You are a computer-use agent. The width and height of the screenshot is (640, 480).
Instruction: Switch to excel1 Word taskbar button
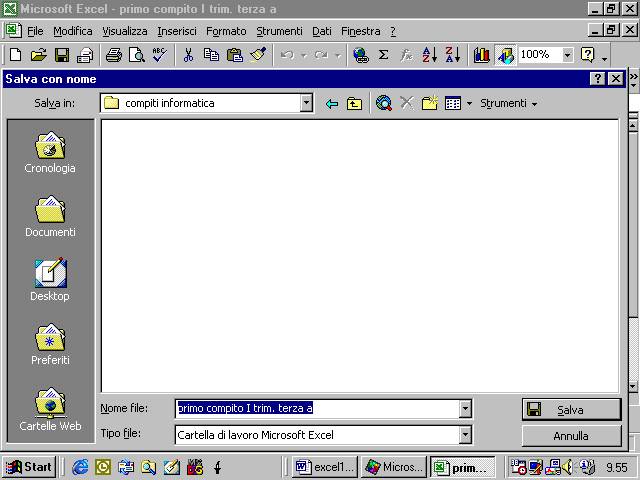pyautogui.click(x=325, y=467)
